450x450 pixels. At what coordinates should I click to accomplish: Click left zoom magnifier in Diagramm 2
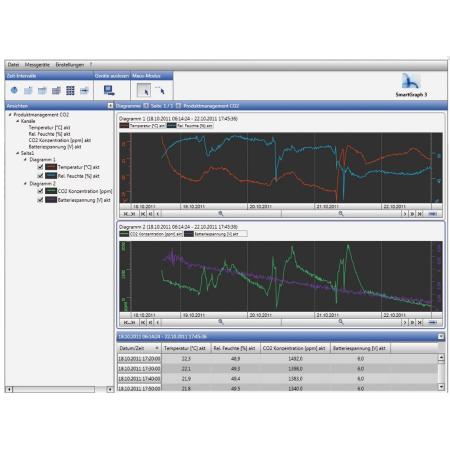point(221,322)
